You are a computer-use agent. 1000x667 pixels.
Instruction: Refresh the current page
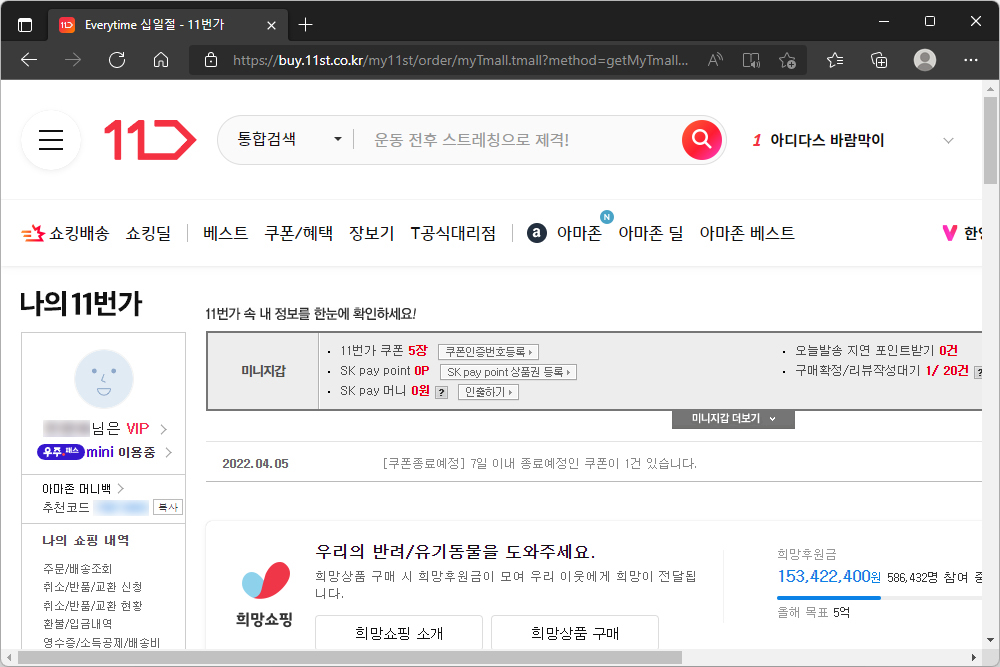tap(117, 60)
